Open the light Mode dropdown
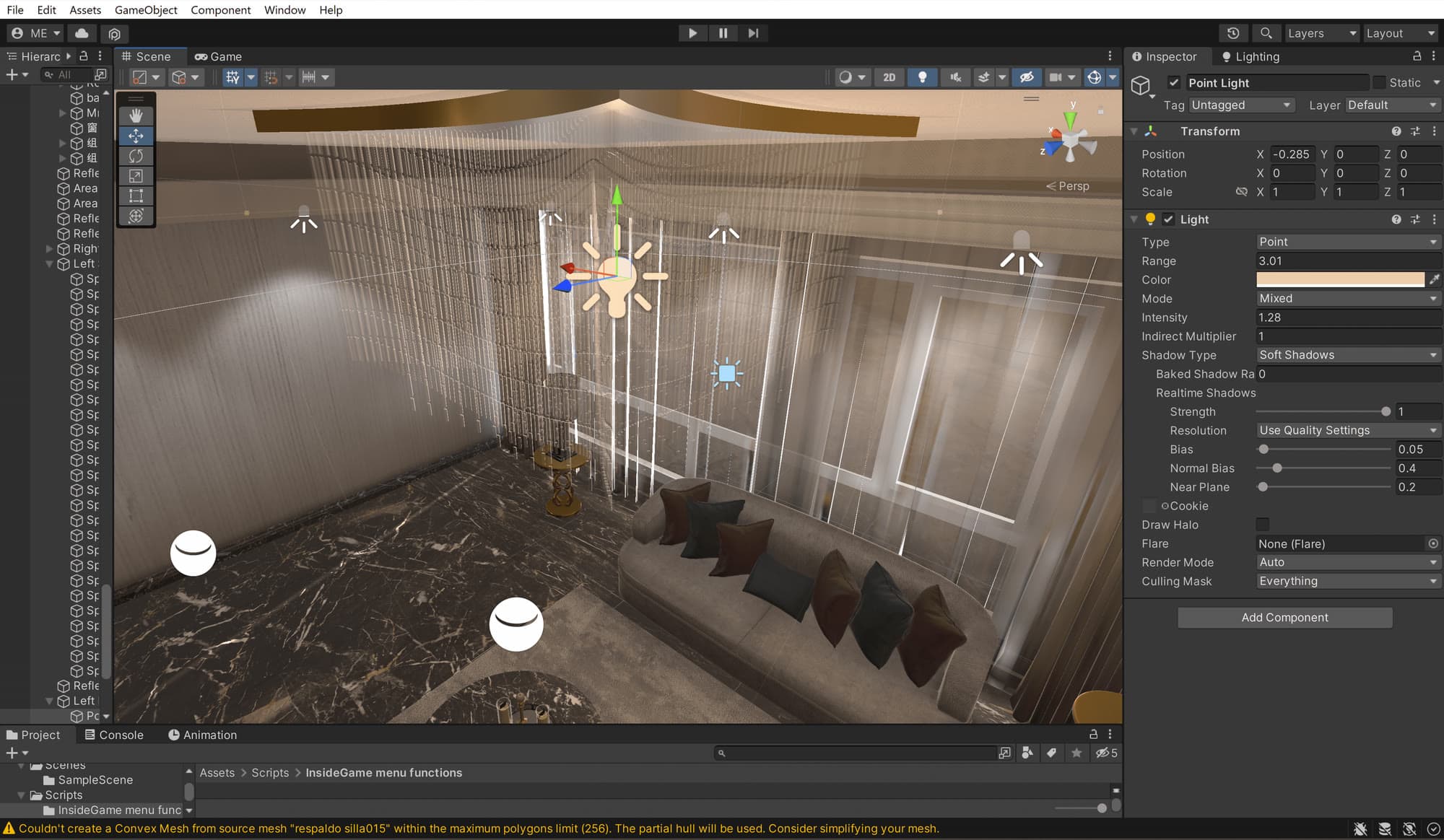The width and height of the screenshot is (1444, 840). [x=1348, y=298]
